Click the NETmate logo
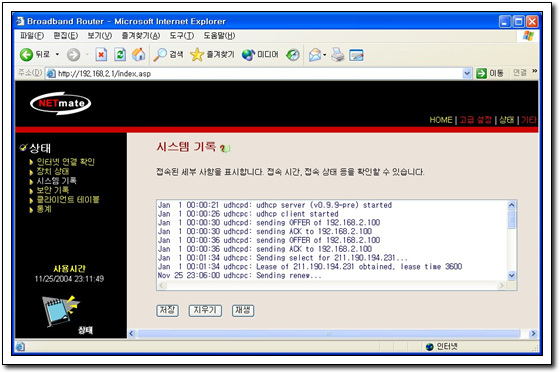This screenshot has height=373, width=560. (60, 104)
